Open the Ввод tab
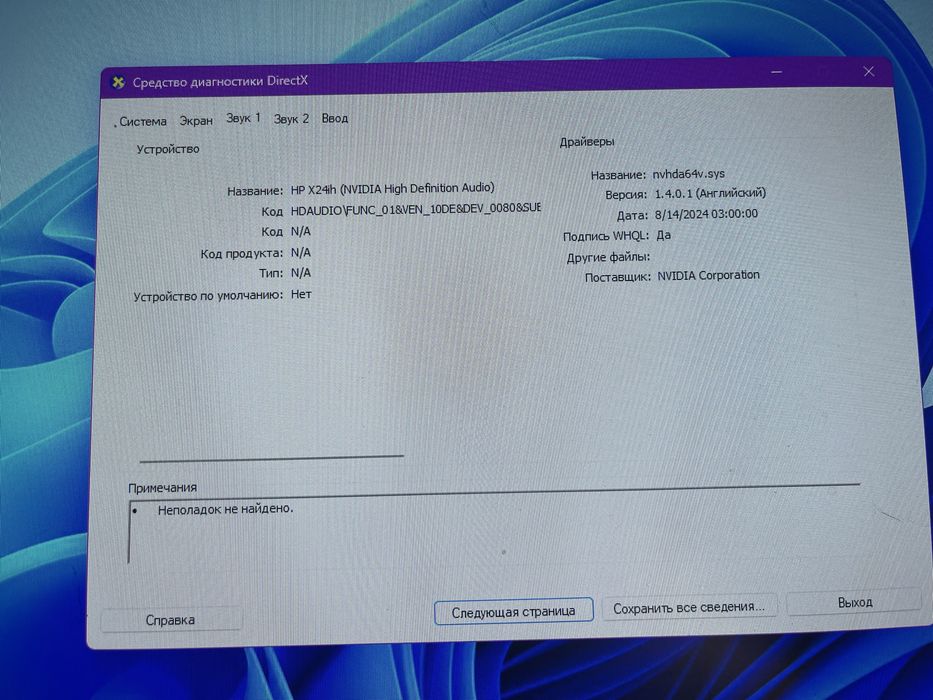Viewport: 933px width, 700px height. click(335, 118)
